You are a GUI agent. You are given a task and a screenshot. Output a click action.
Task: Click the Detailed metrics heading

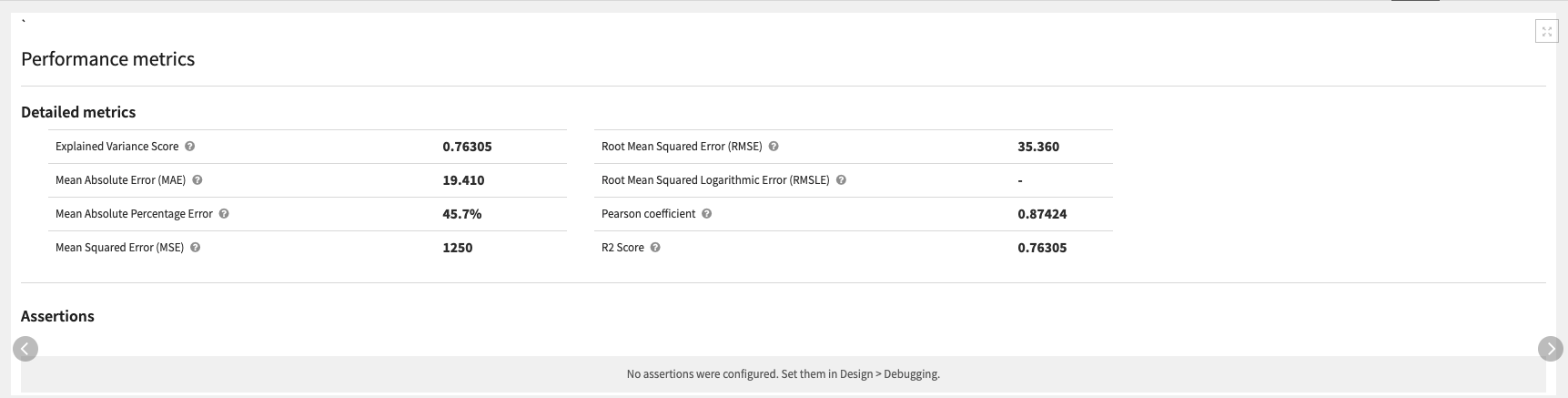[78, 112]
